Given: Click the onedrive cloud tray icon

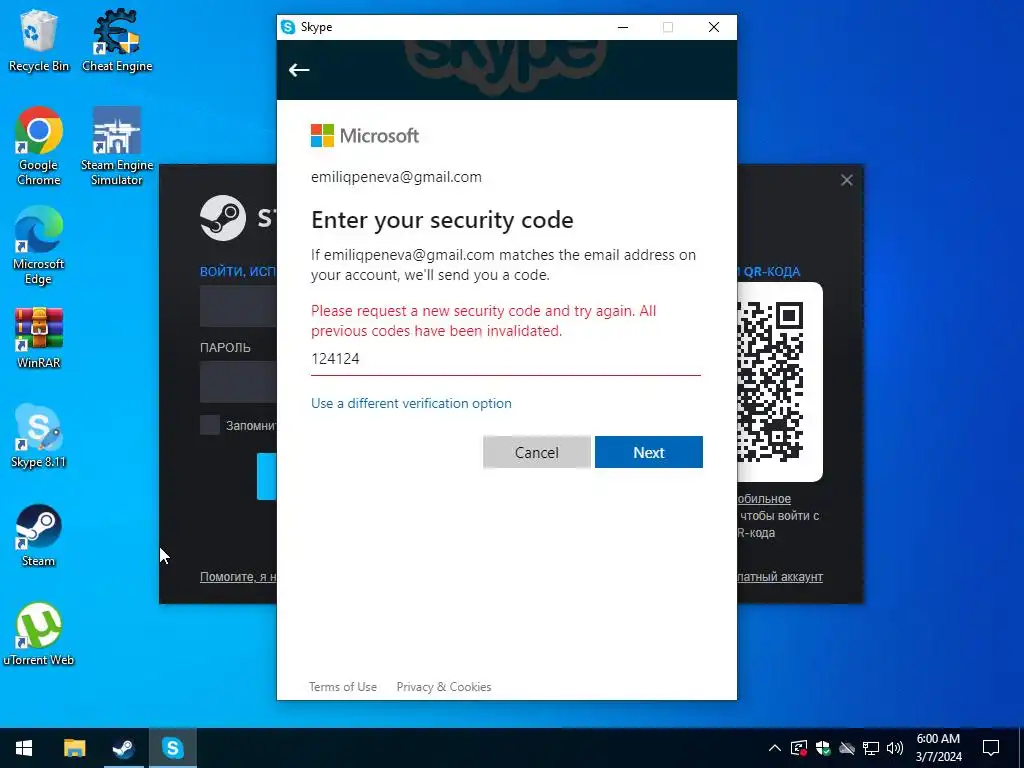Looking at the screenshot, I should pyautogui.click(x=847, y=748).
